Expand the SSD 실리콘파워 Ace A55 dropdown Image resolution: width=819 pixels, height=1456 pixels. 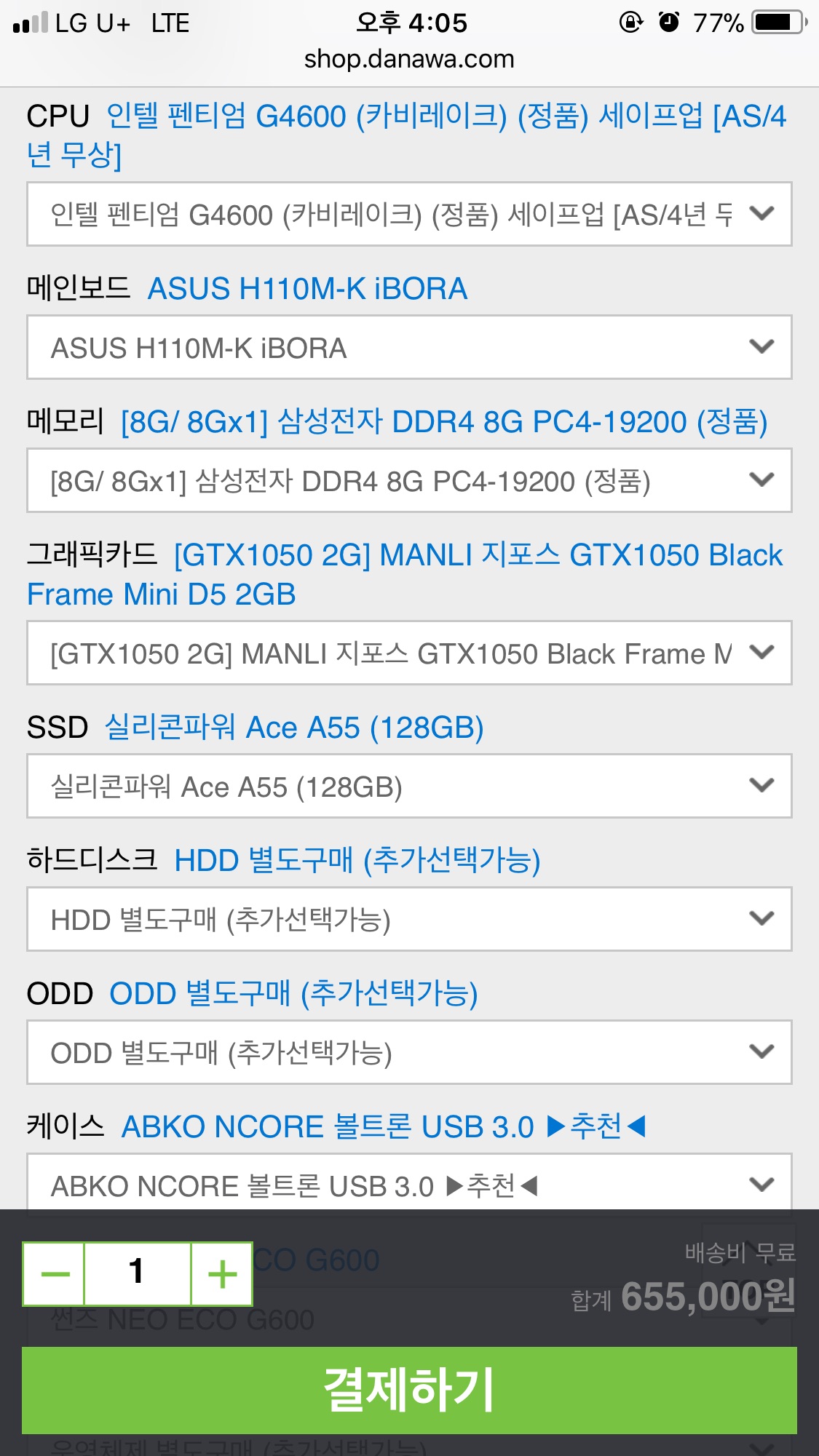tap(409, 786)
